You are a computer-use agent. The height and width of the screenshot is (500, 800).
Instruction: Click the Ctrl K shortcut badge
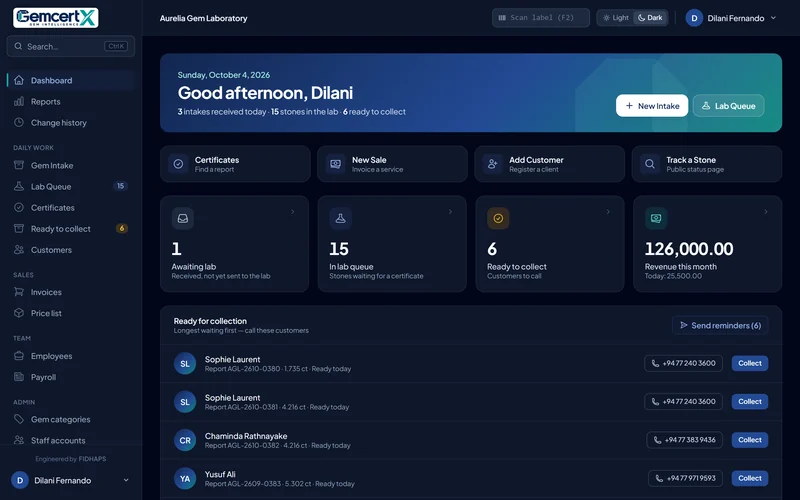click(x=116, y=46)
